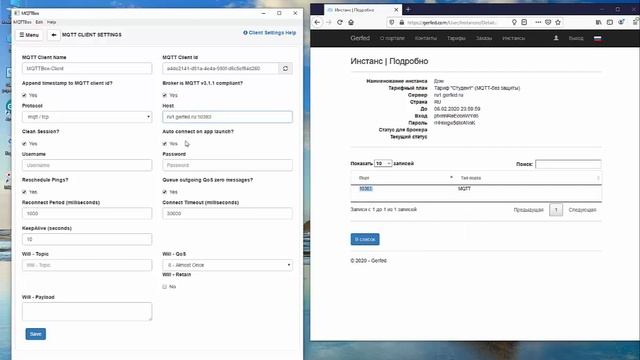Screen dimensions: 640x360
Task: Click the Username field
Action: click(x=87, y=165)
